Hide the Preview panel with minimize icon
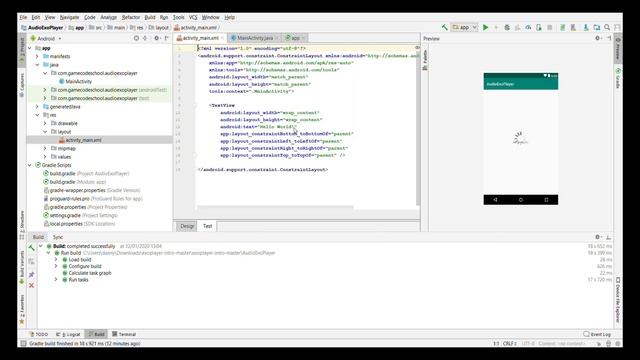 pyautogui.click(x=609, y=38)
